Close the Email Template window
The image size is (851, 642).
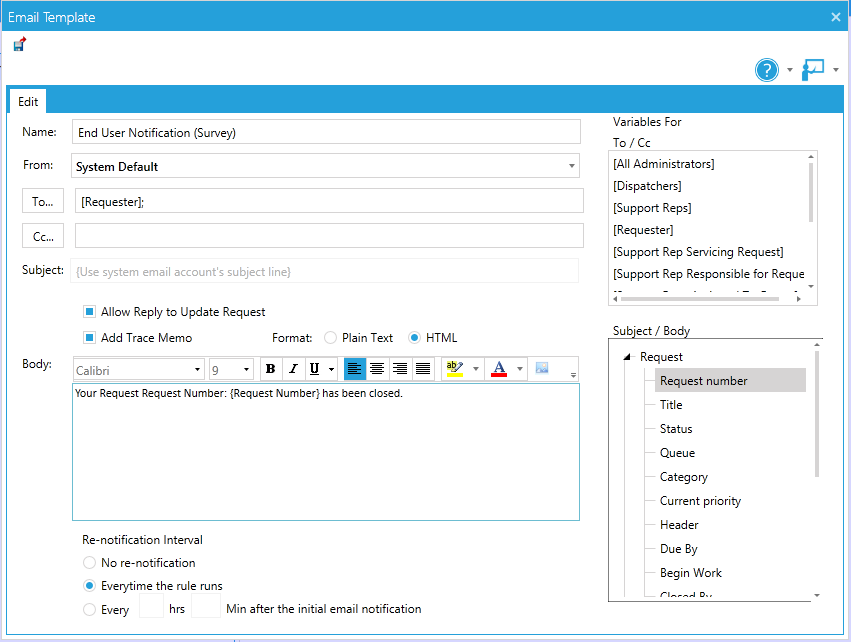tap(836, 17)
